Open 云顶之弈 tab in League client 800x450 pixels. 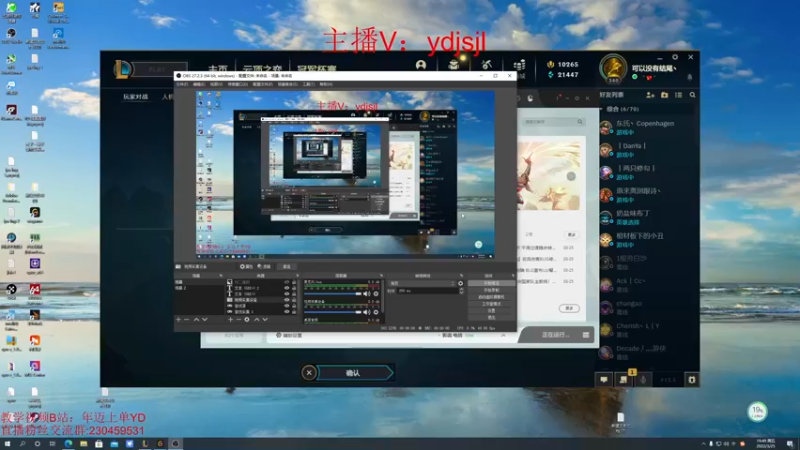point(262,69)
